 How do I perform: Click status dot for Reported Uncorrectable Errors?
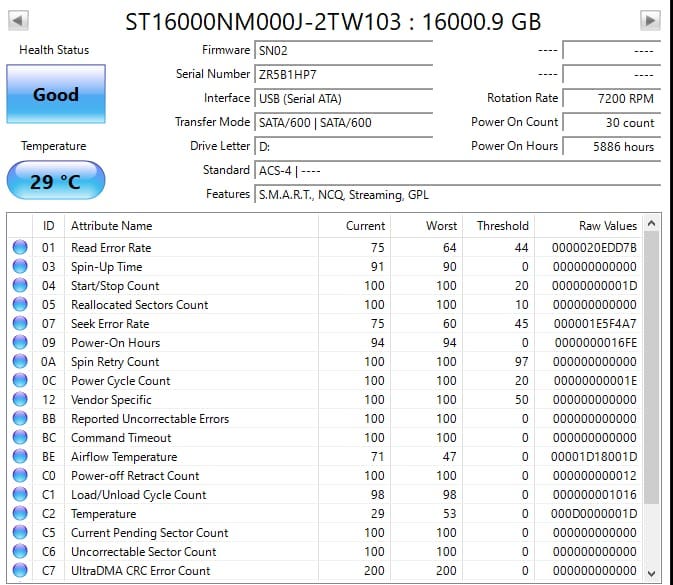[20, 418]
